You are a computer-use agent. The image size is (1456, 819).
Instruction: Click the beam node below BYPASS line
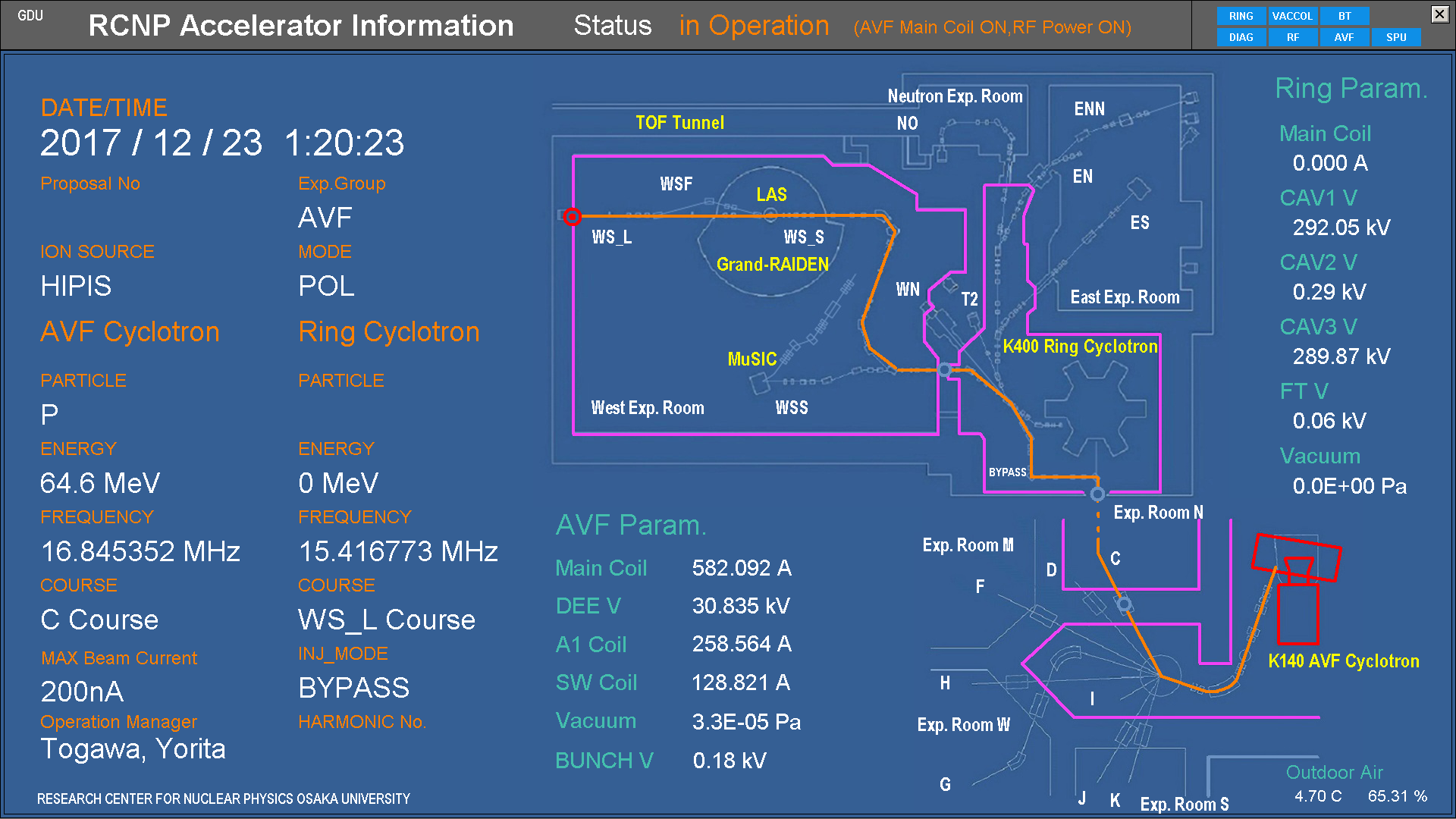[x=1097, y=494]
